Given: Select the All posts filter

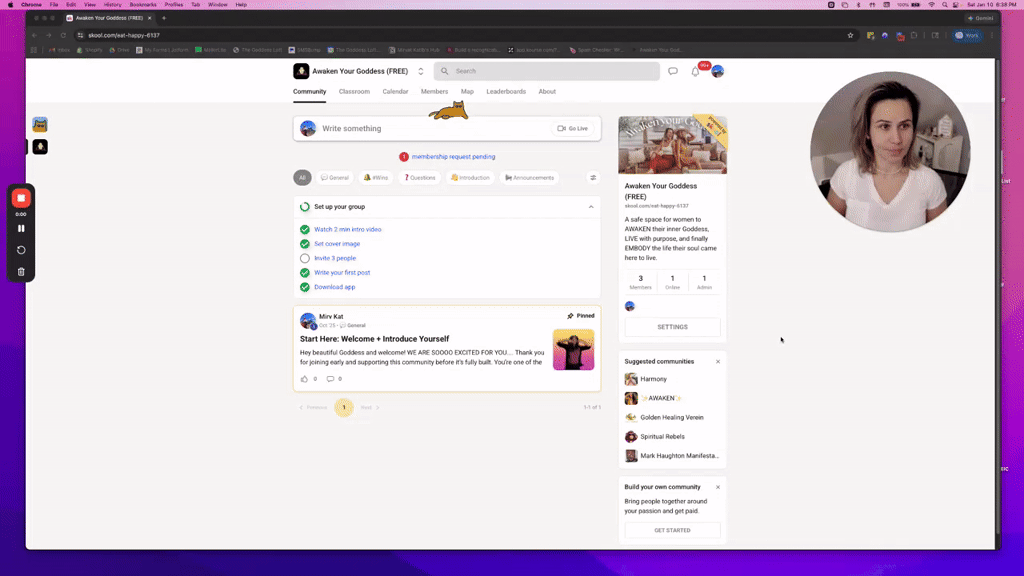Looking at the screenshot, I should [302, 178].
